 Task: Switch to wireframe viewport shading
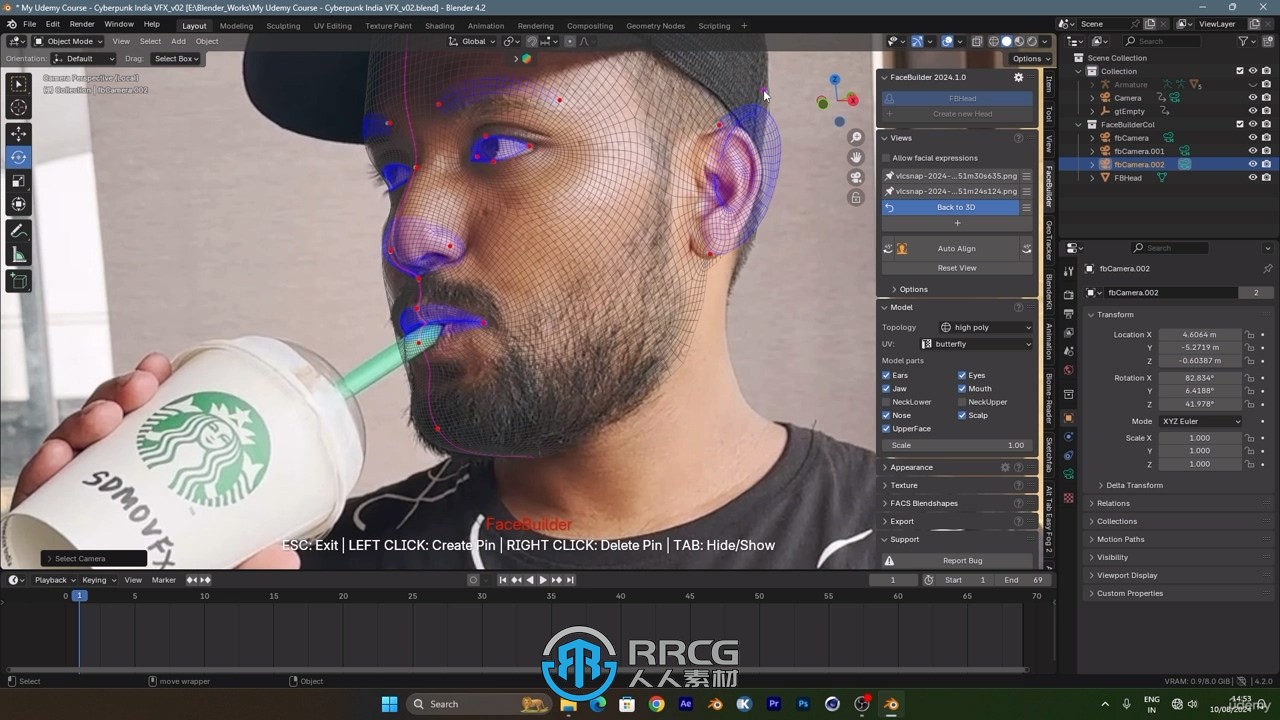[x=994, y=41]
